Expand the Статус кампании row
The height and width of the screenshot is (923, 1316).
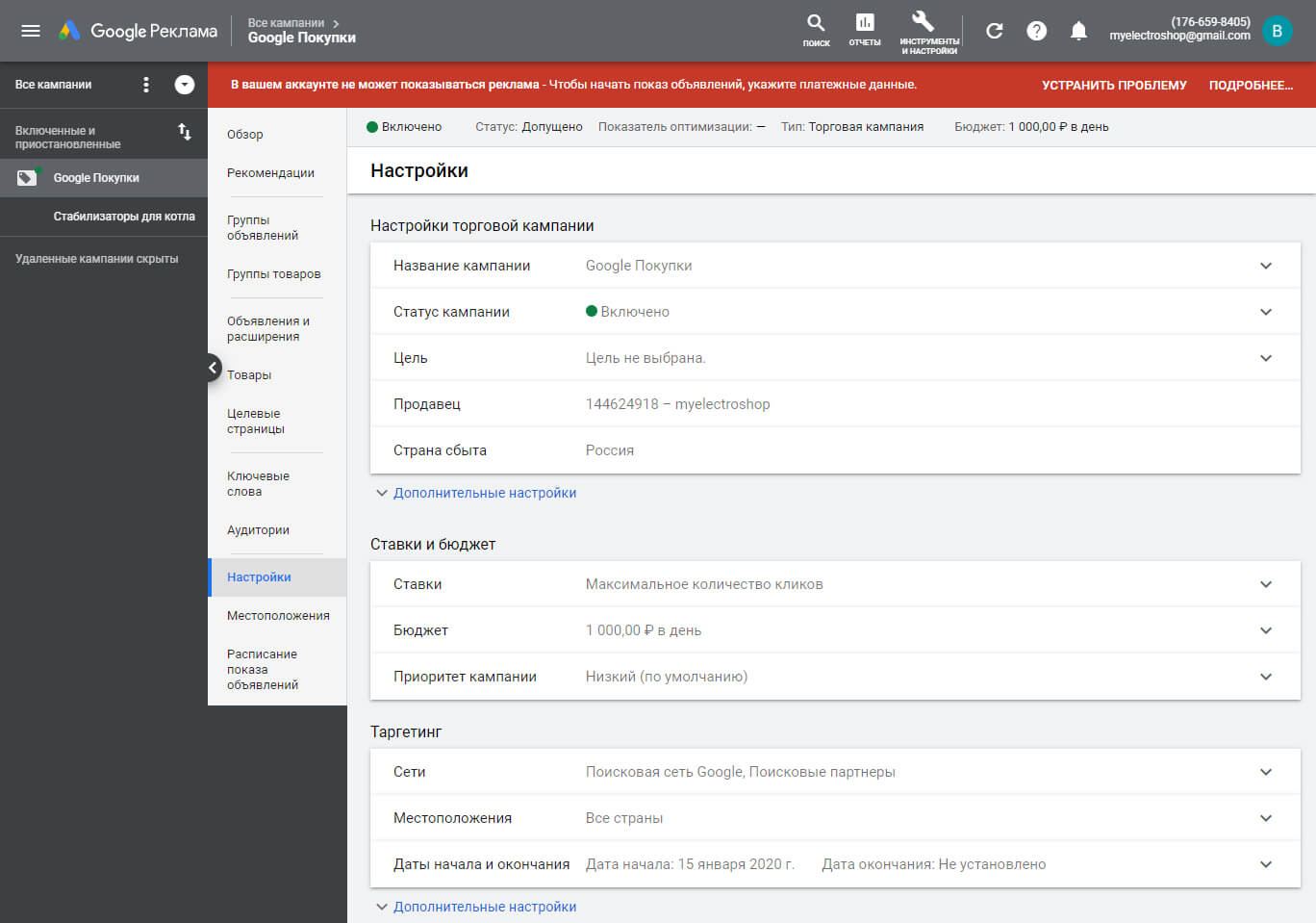(1266, 312)
